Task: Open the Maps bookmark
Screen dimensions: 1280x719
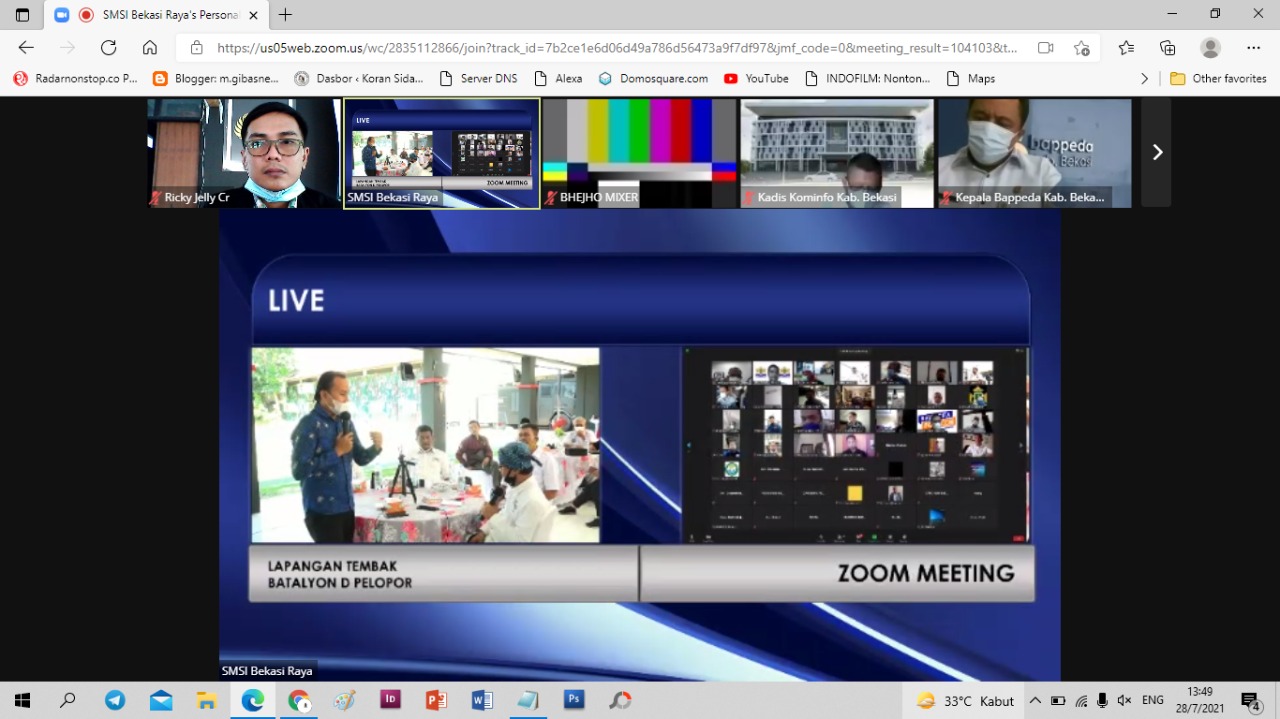Action: [969, 78]
